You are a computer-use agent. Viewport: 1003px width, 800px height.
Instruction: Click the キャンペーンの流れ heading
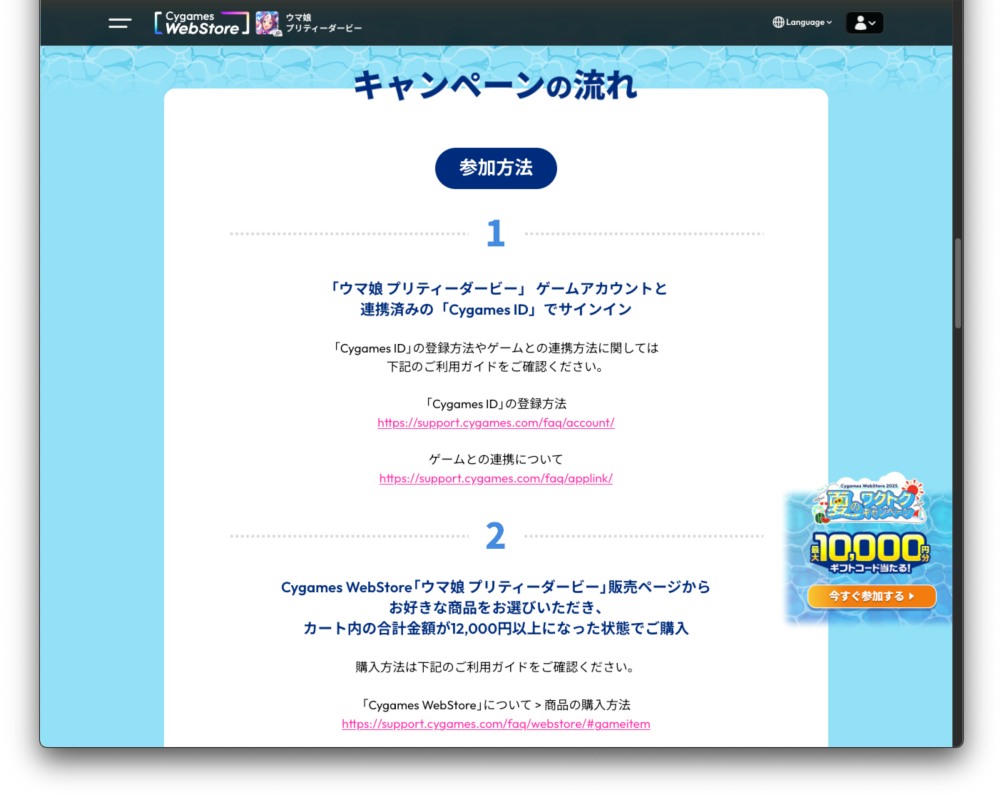pos(495,86)
